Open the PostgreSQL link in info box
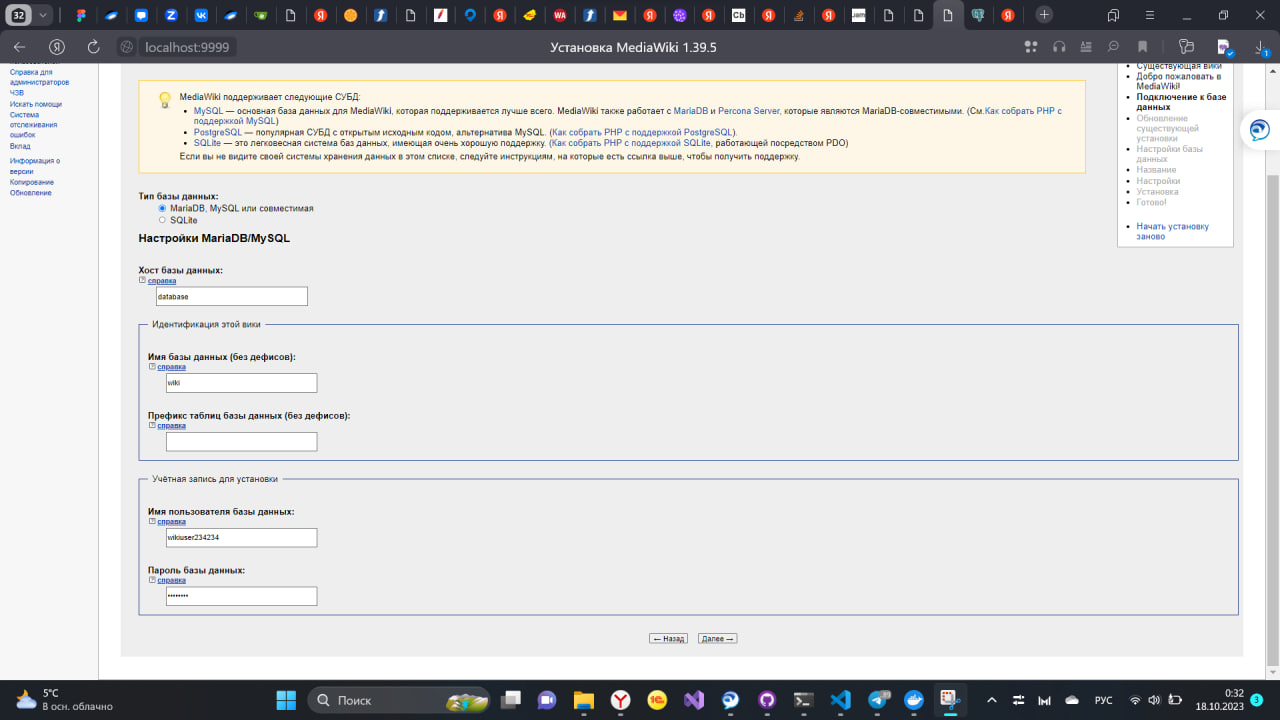Screen dimensions: 1280x720 (218, 132)
